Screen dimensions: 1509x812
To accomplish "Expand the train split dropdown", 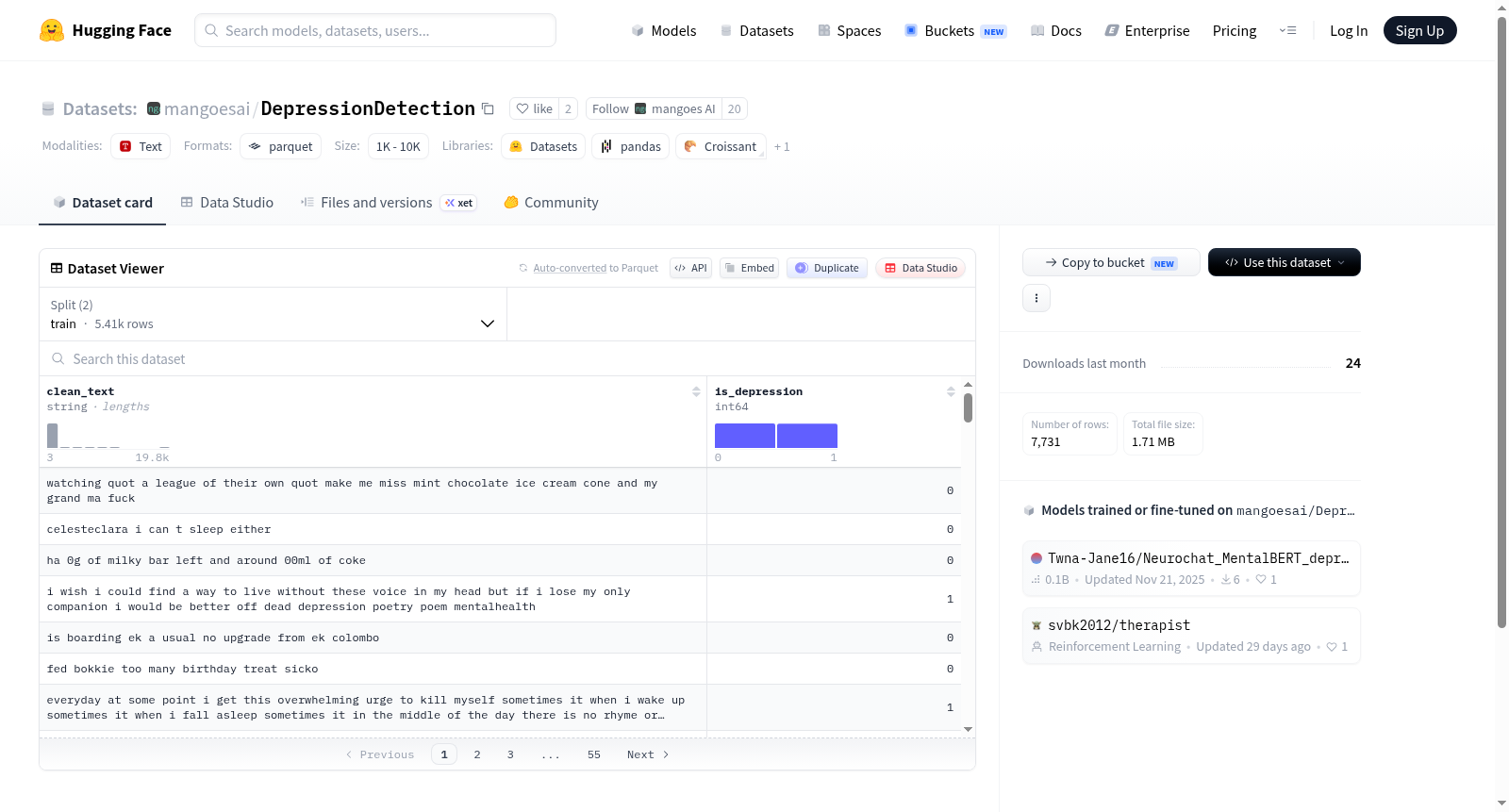I will 274,314.
